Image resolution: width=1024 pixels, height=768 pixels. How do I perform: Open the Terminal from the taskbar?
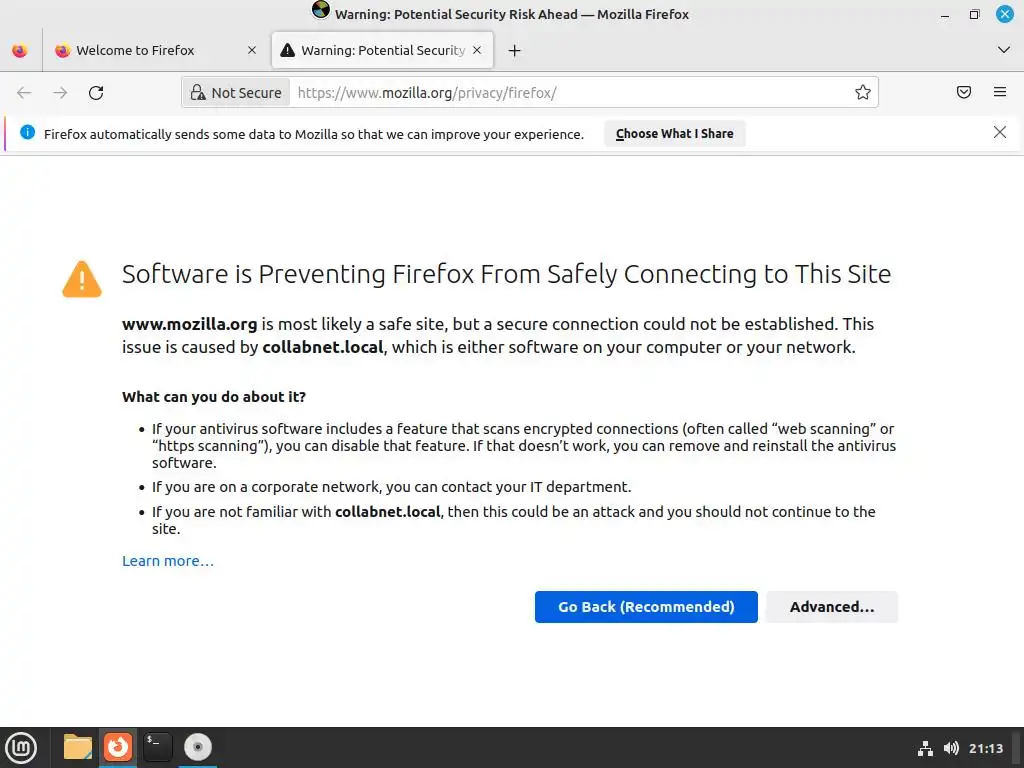click(x=157, y=747)
